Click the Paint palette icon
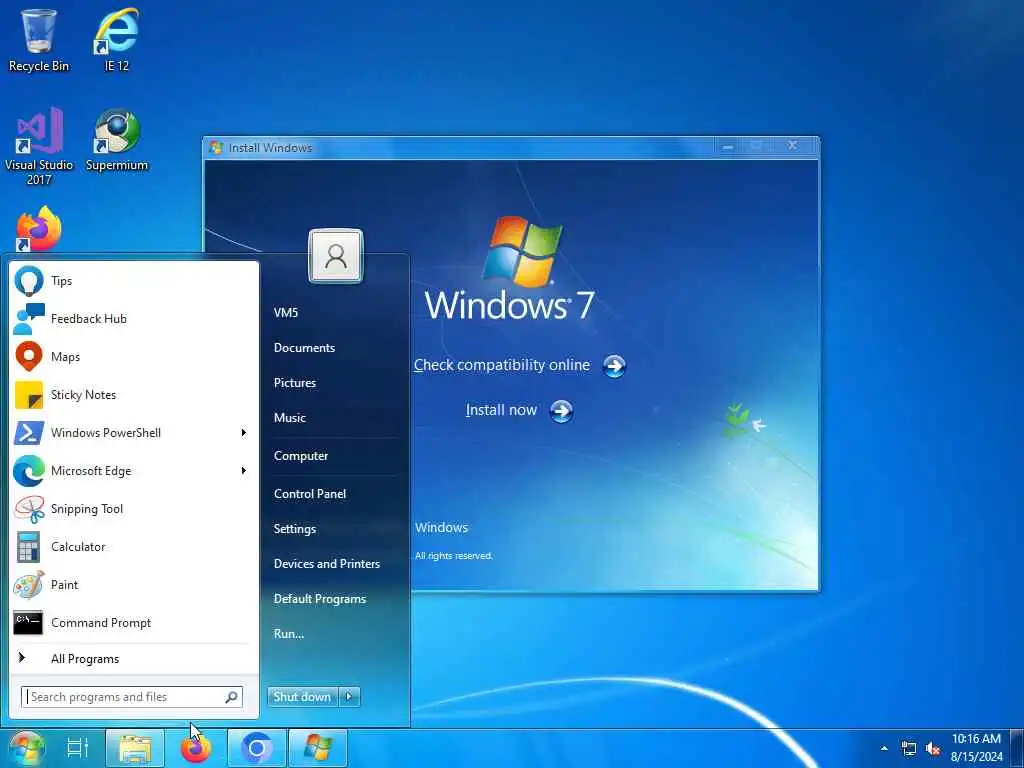This screenshot has height=768, width=1024. (29, 584)
